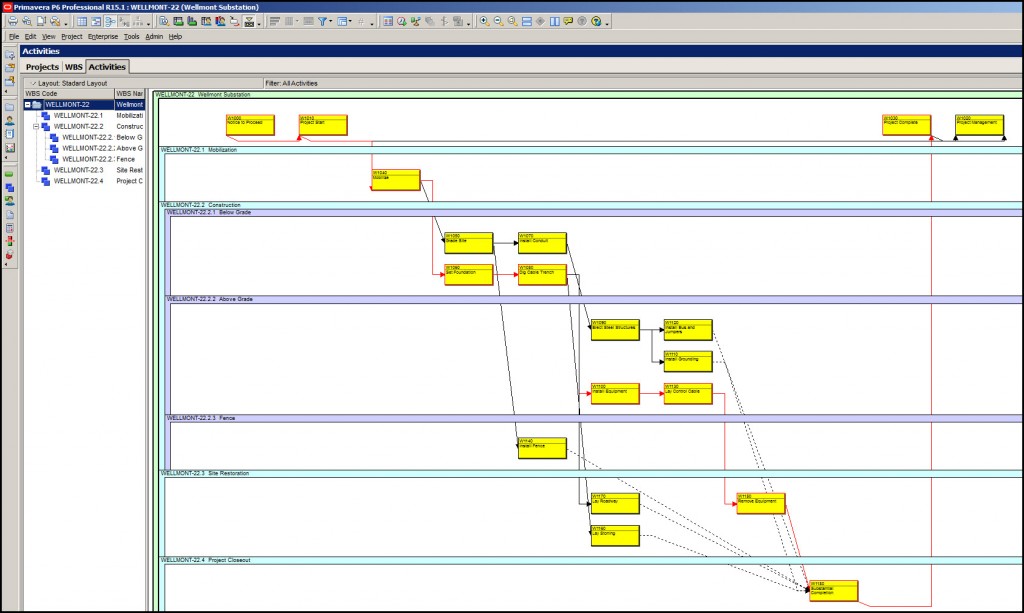Image resolution: width=1024 pixels, height=613 pixels.
Task: Select the Substantial Completion activity box
Action: point(834,590)
